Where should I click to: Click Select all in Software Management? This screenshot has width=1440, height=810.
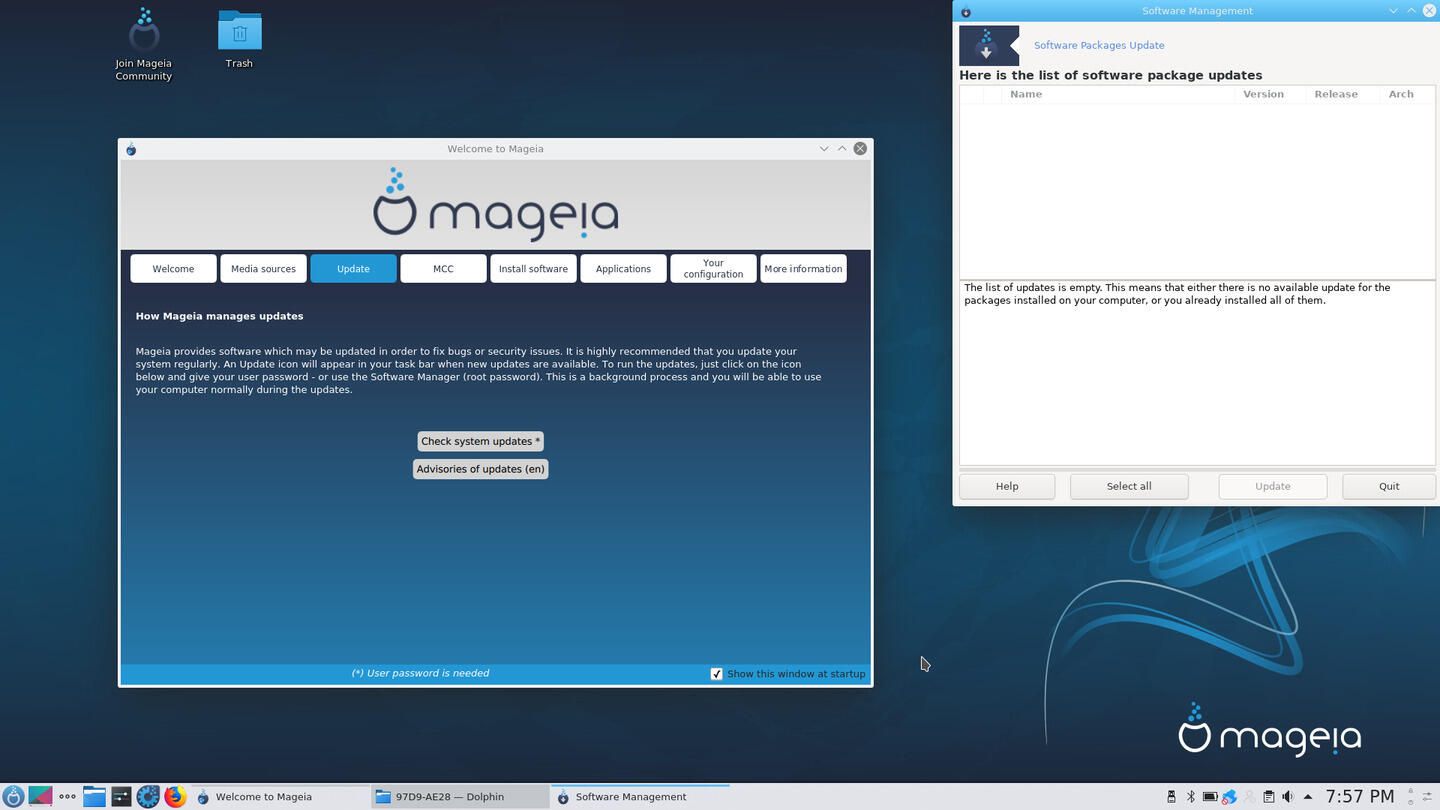(1129, 486)
